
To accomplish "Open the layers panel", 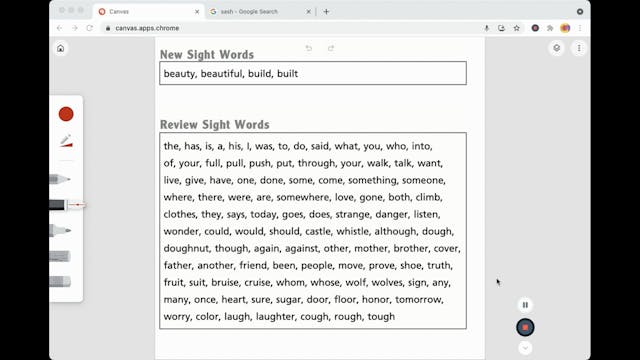I will (557, 48).
